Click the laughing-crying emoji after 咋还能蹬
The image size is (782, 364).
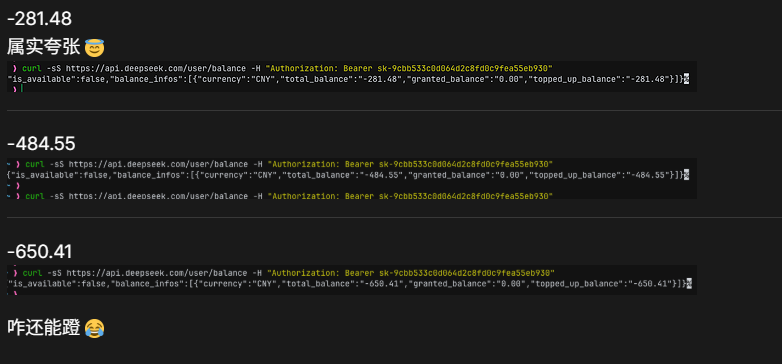point(94,328)
